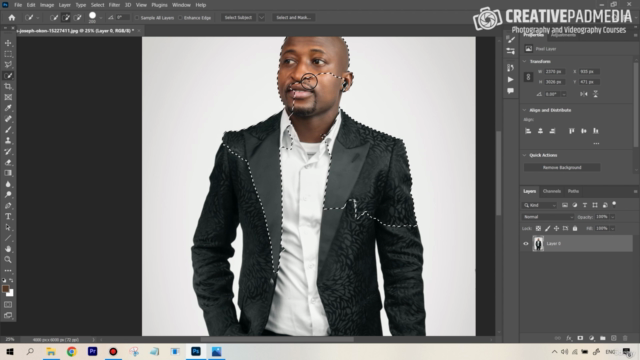Click Align top edges icon
This screenshot has width=640, height=360.
[x=571, y=131]
